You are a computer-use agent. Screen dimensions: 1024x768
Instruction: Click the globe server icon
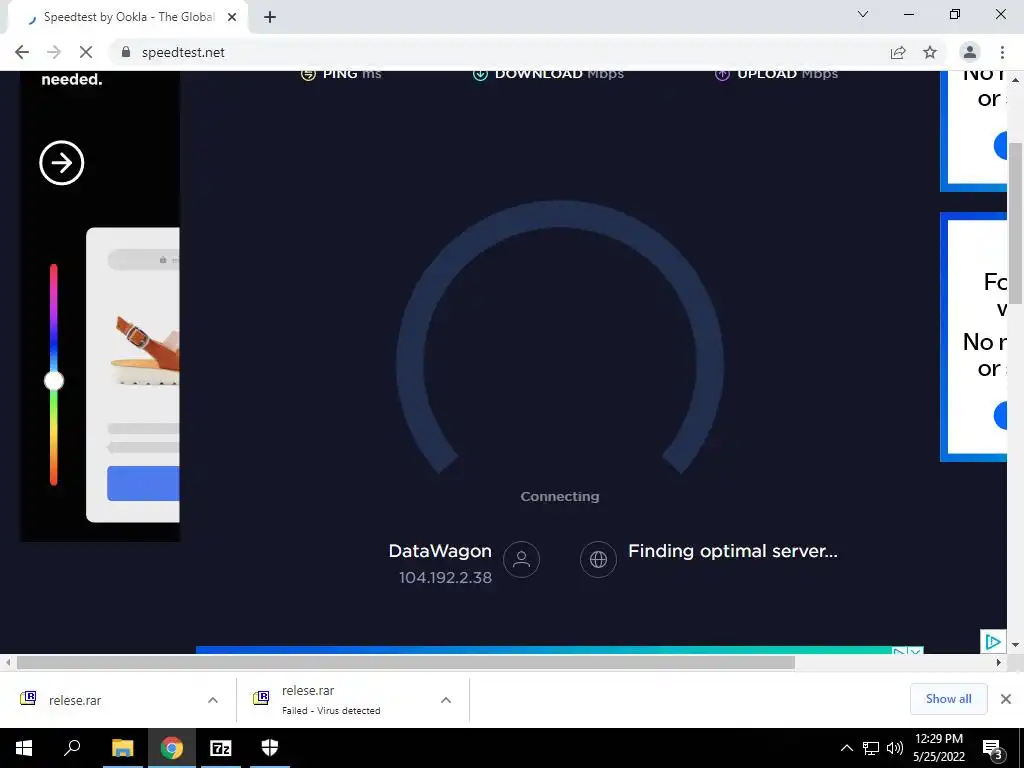[598, 560]
